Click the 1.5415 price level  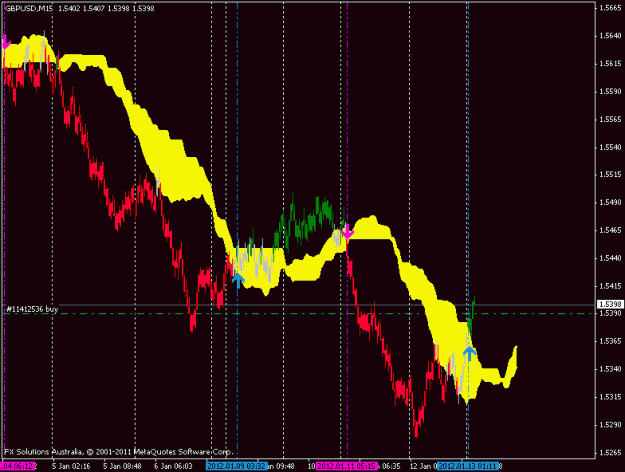[610, 286]
